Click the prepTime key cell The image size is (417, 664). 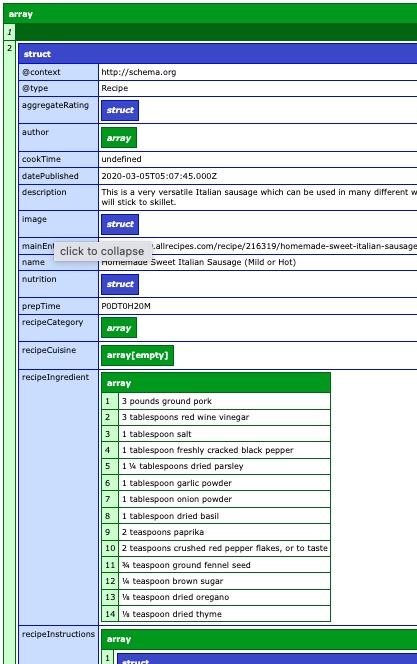(x=58, y=306)
